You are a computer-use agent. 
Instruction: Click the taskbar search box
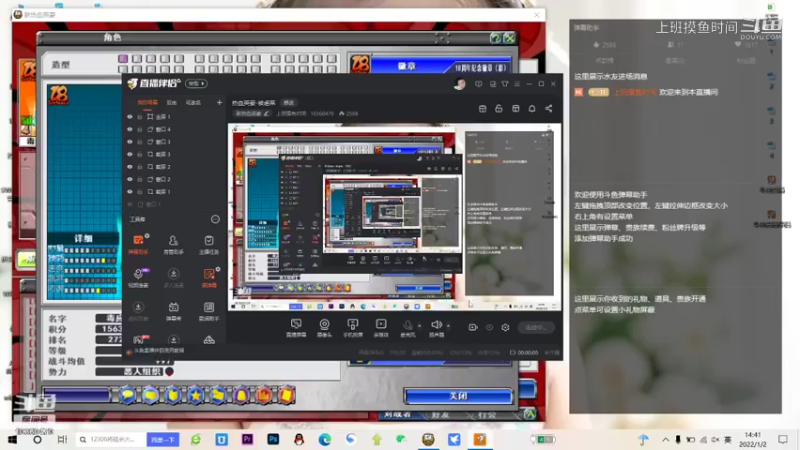[110, 439]
